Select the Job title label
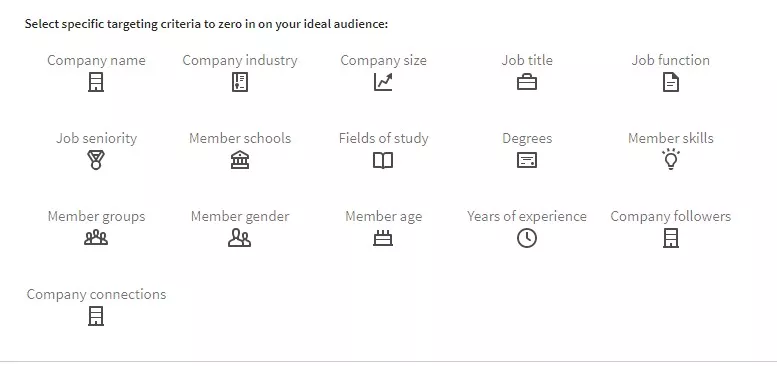This screenshot has height=366, width=777. click(x=527, y=60)
